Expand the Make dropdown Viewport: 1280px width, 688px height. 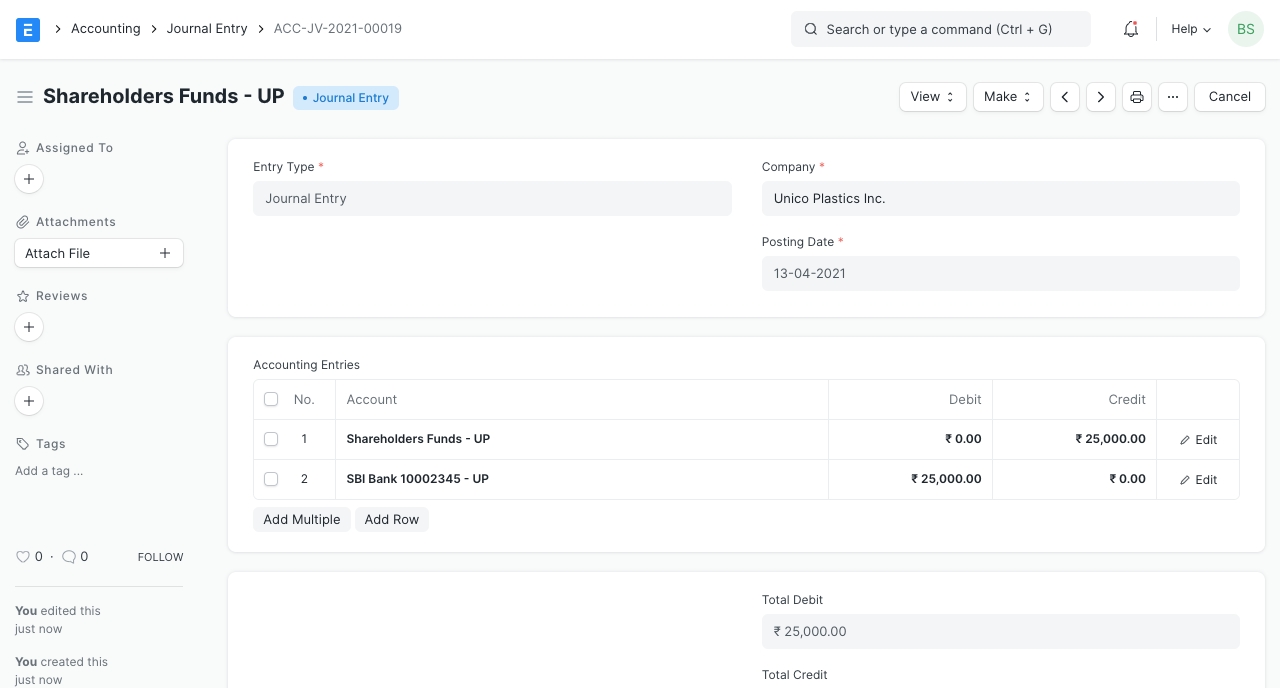tap(1008, 97)
